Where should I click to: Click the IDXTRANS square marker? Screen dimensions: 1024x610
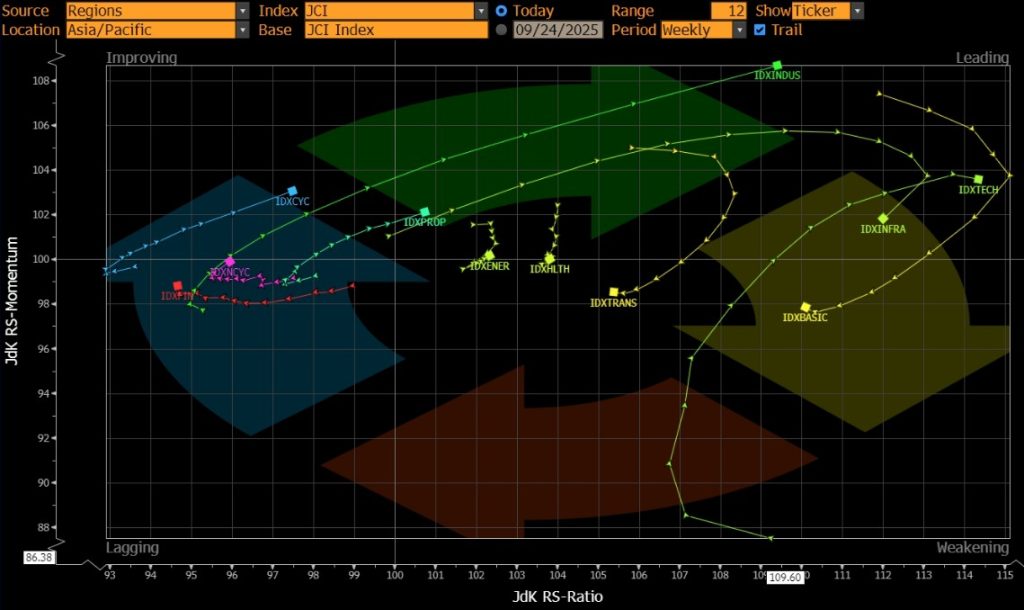pos(614,292)
